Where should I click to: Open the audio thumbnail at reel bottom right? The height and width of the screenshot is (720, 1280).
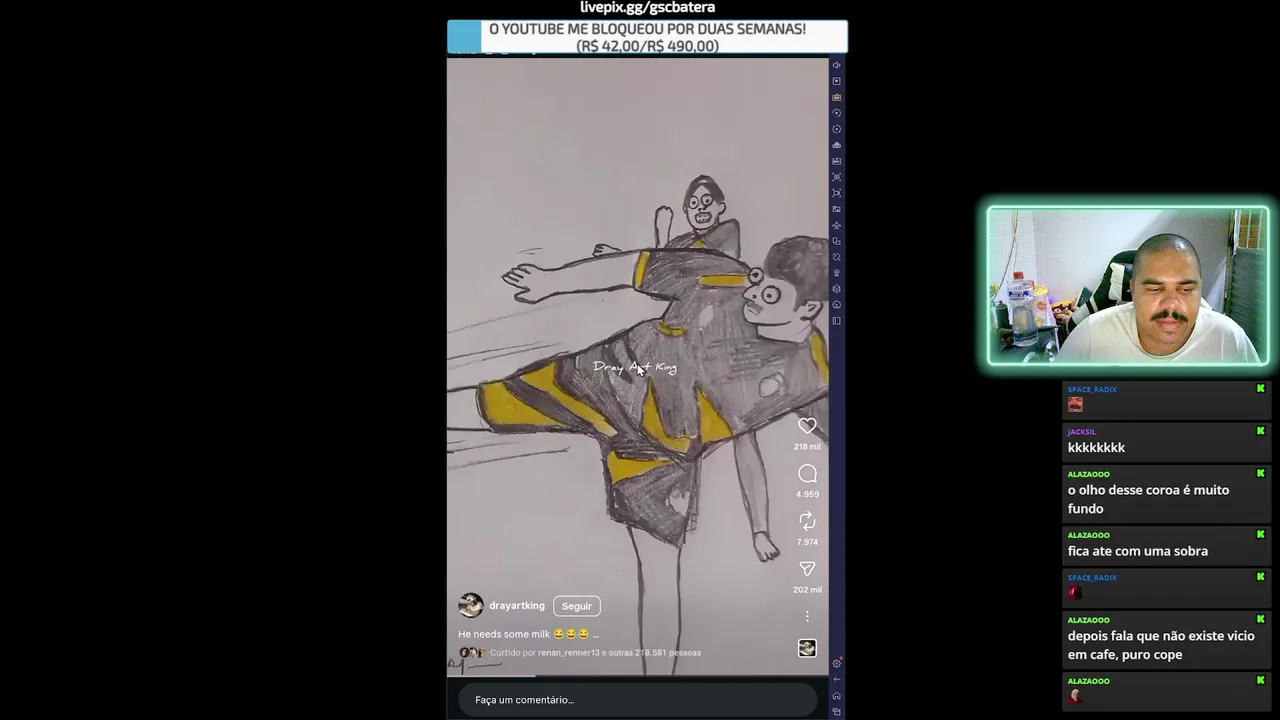[x=807, y=648]
